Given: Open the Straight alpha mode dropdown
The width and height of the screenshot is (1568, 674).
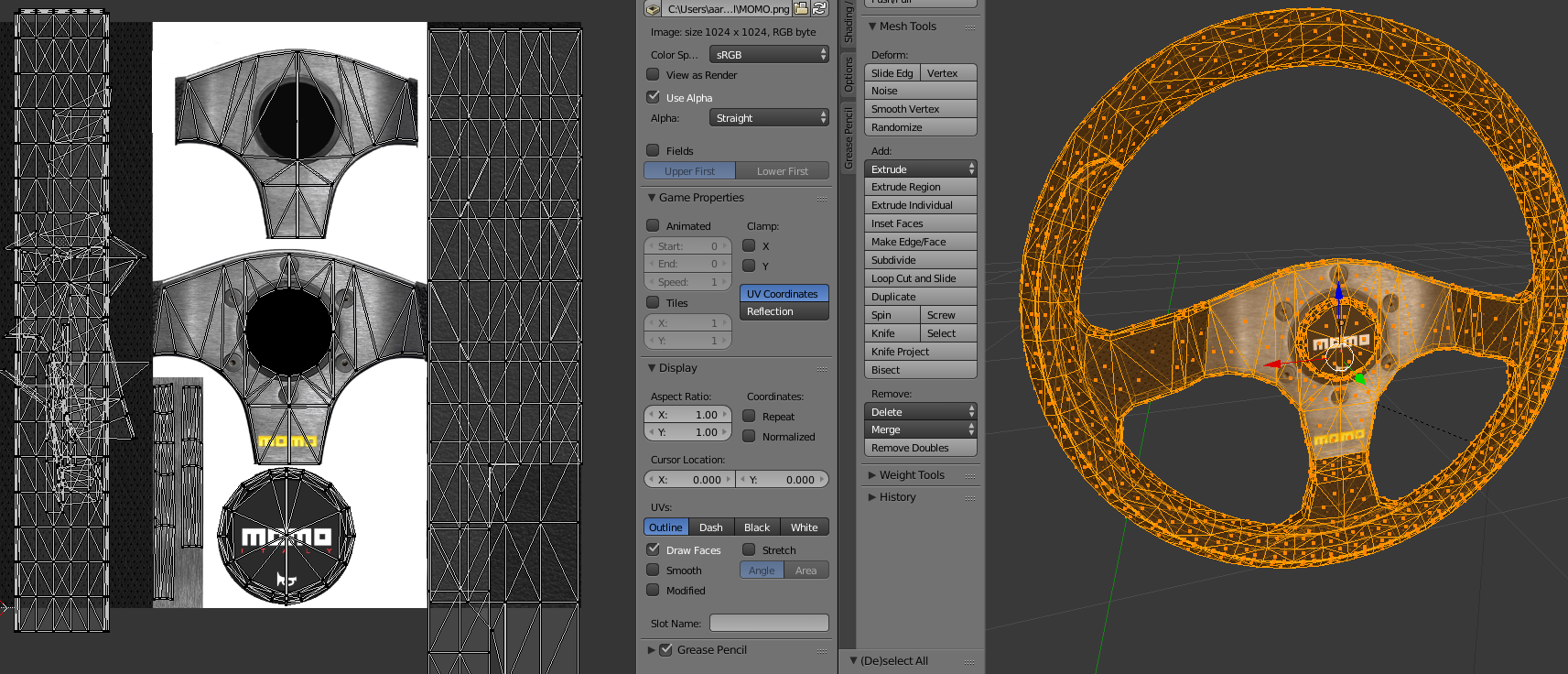Looking at the screenshot, I should (769, 118).
